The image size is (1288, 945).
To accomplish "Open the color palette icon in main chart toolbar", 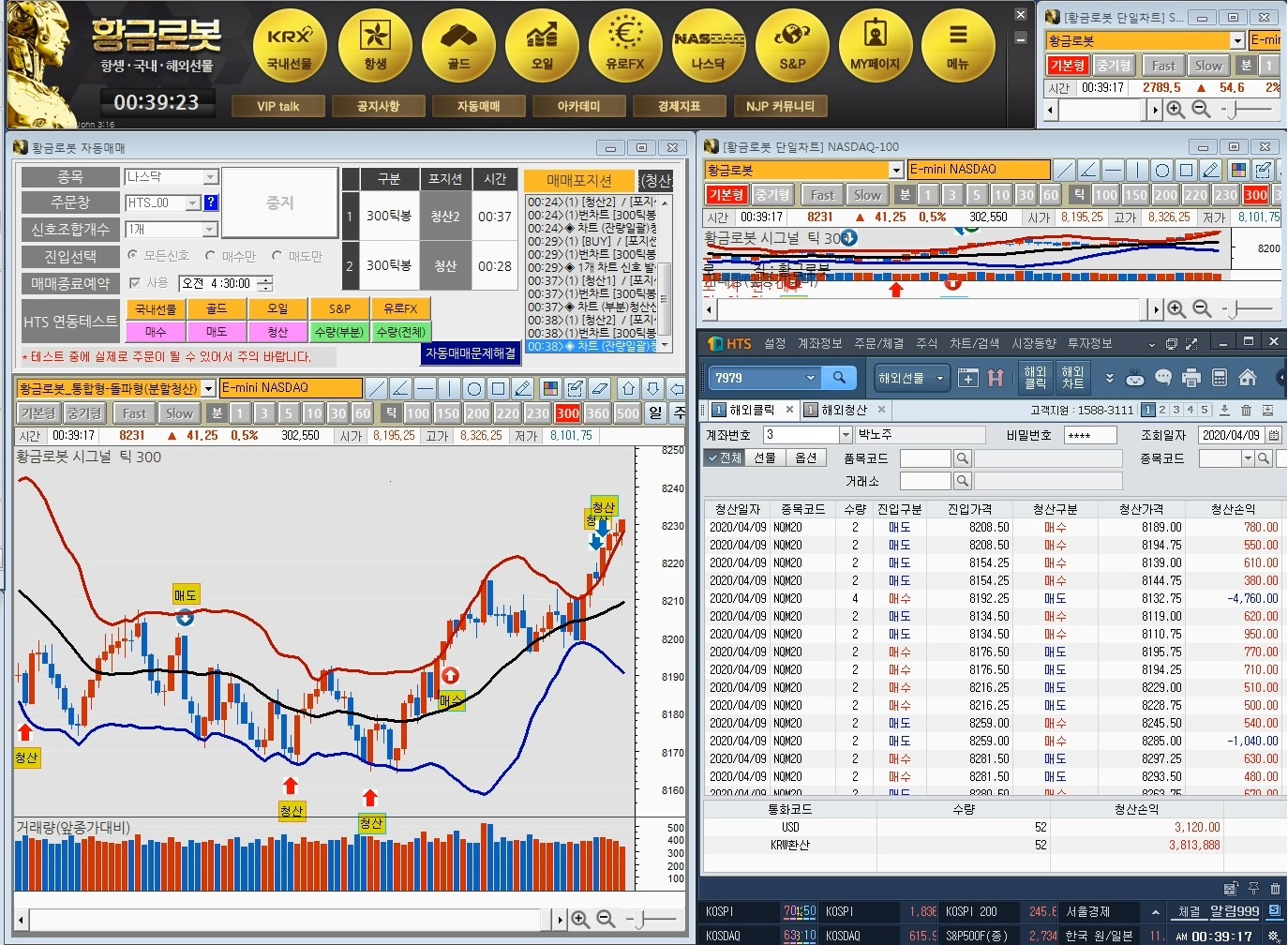I will (x=550, y=388).
